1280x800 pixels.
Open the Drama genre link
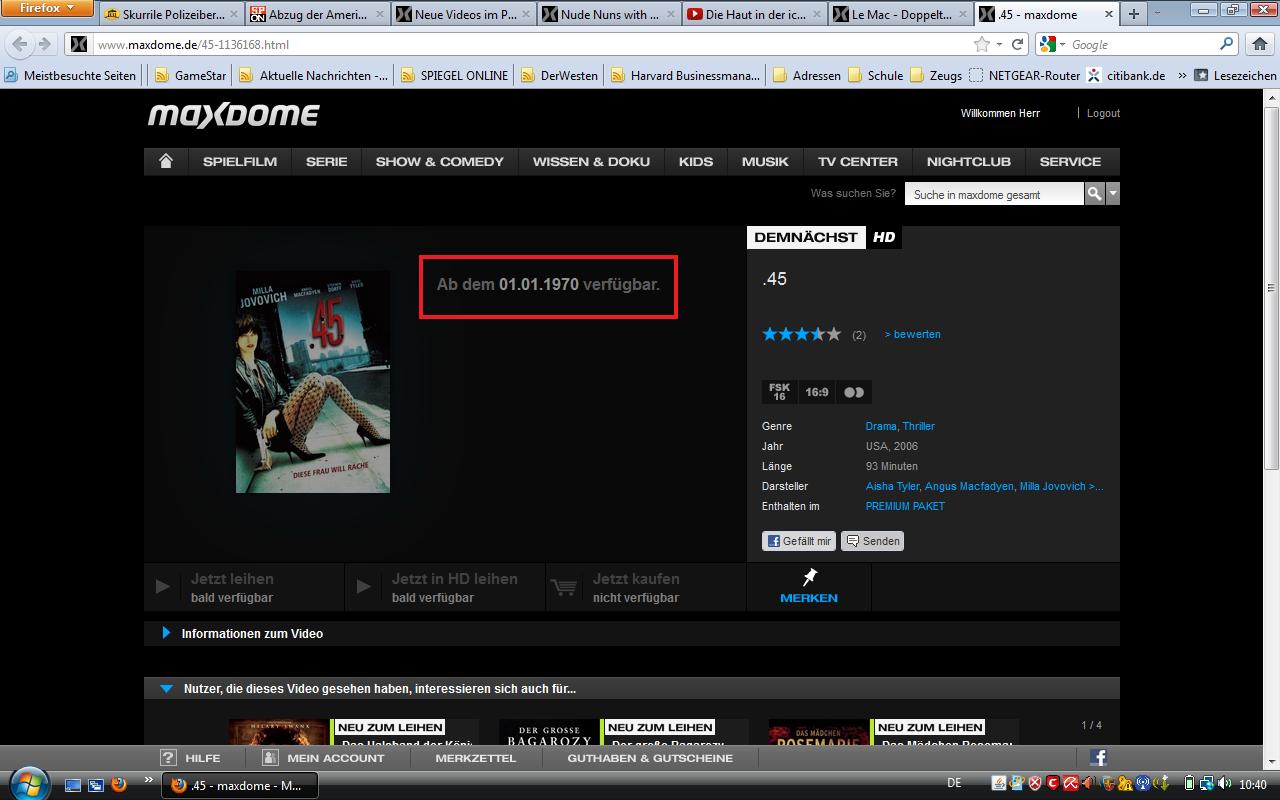881,426
